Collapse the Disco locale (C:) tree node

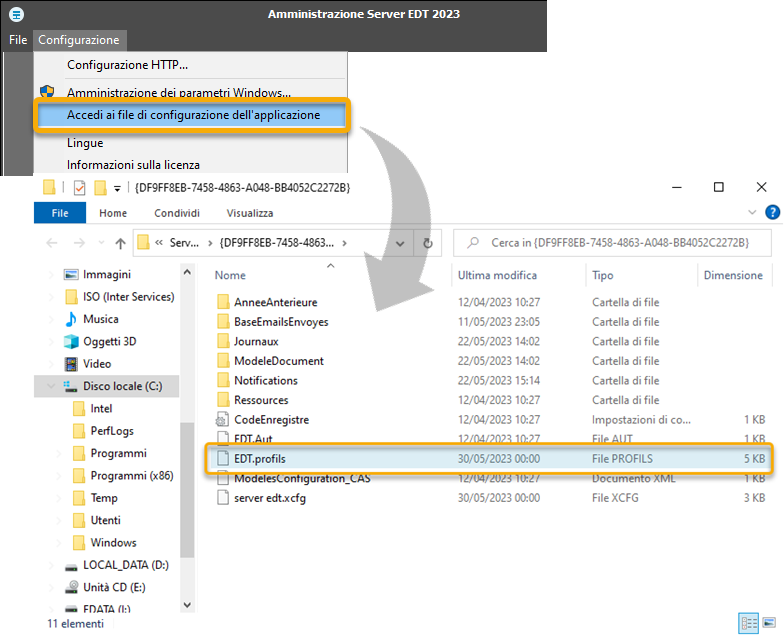(x=50, y=386)
